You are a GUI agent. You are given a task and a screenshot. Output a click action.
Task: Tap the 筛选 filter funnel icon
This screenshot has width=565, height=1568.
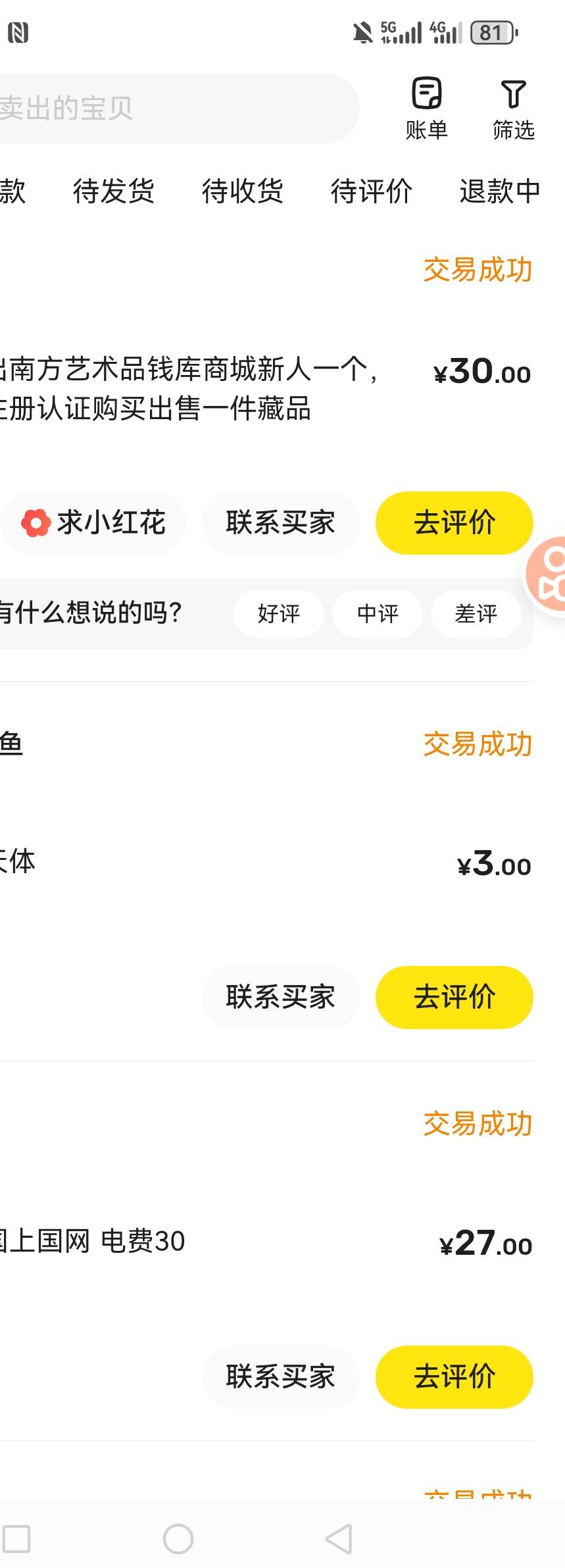point(513,108)
